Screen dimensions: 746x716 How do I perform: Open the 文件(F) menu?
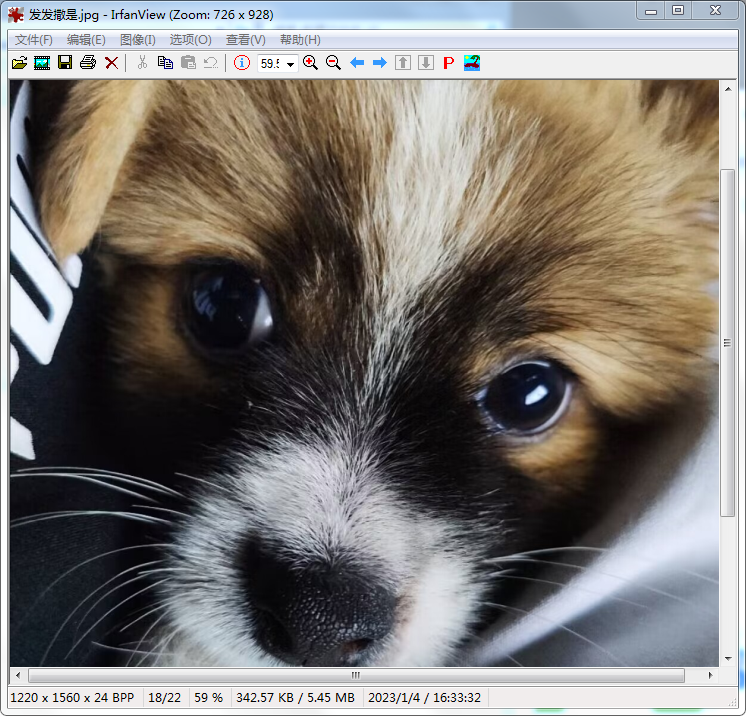tap(34, 39)
